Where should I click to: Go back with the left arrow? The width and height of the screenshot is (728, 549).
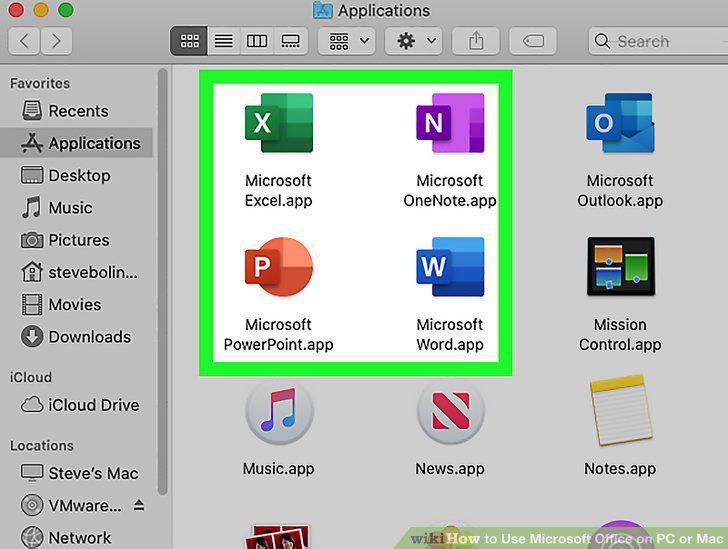click(x=24, y=41)
